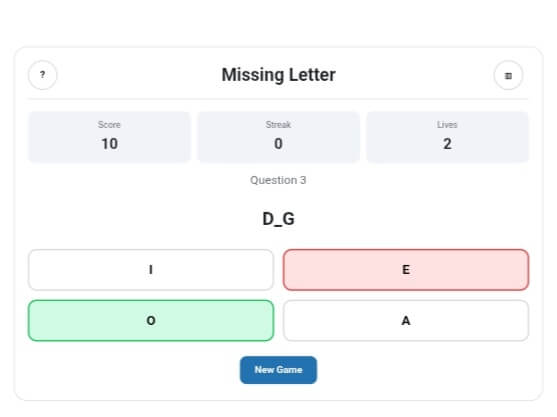Click the Lives label text

[x=447, y=125]
